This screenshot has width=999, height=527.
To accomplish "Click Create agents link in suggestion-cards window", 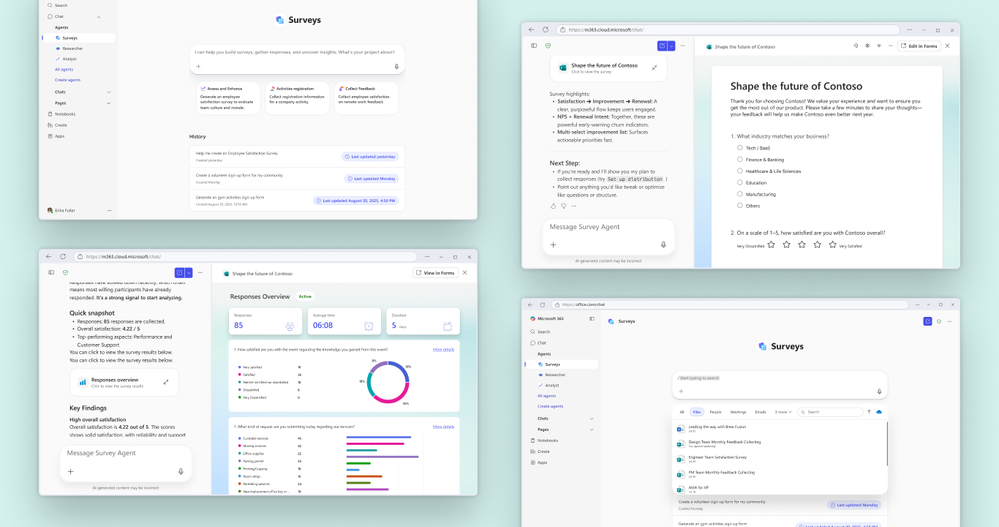I will click(x=68, y=80).
